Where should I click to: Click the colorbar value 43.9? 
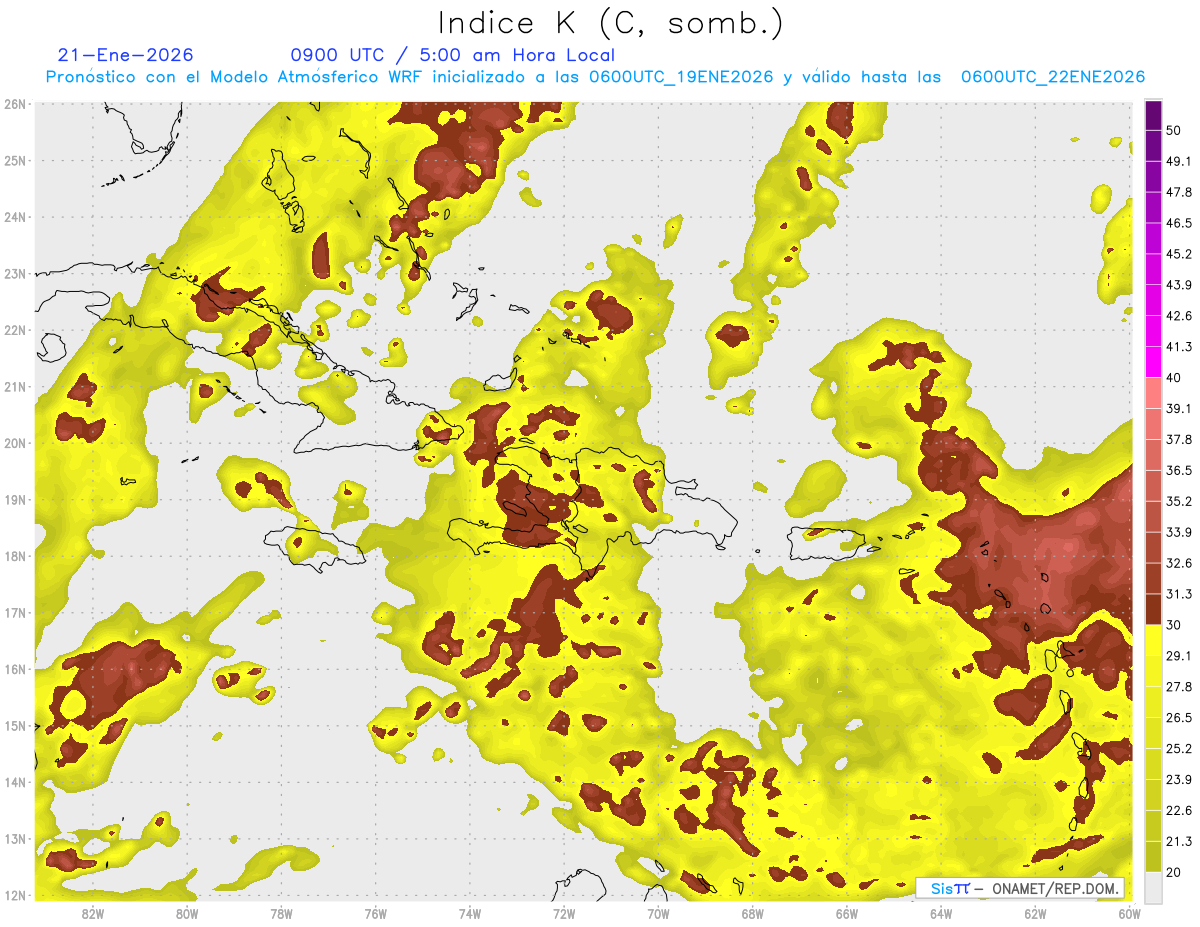[1178, 285]
